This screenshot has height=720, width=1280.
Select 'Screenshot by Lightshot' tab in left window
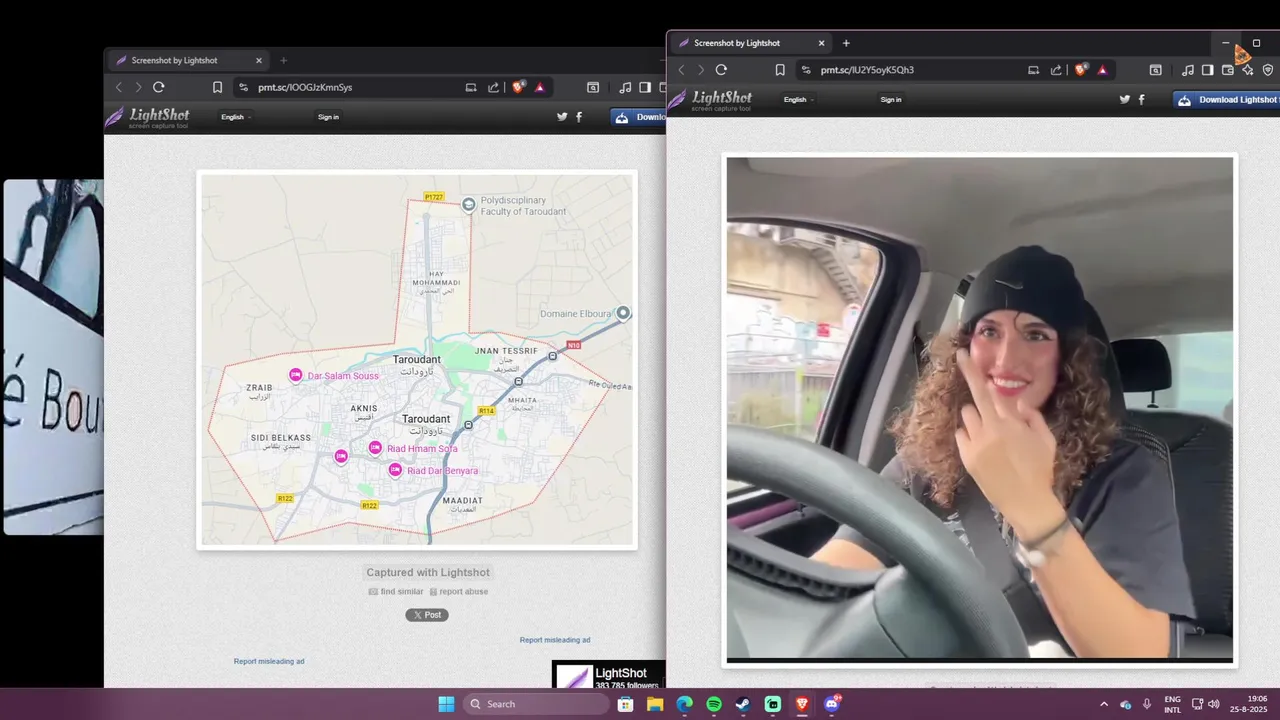187,60
